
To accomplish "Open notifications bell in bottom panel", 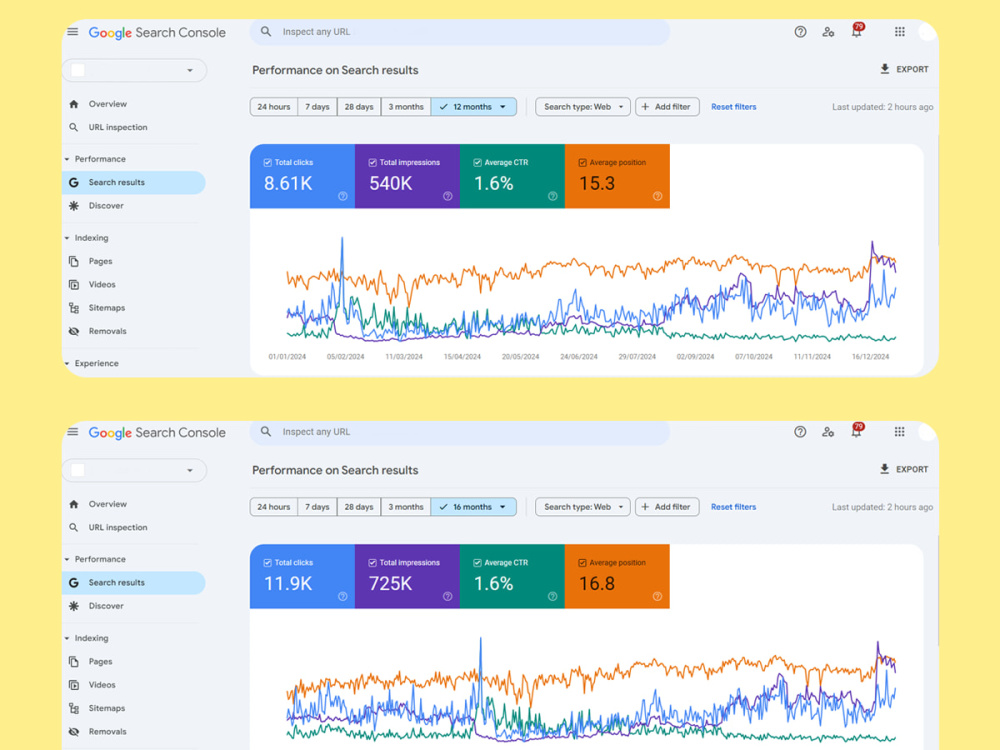I will pos(857,431).
